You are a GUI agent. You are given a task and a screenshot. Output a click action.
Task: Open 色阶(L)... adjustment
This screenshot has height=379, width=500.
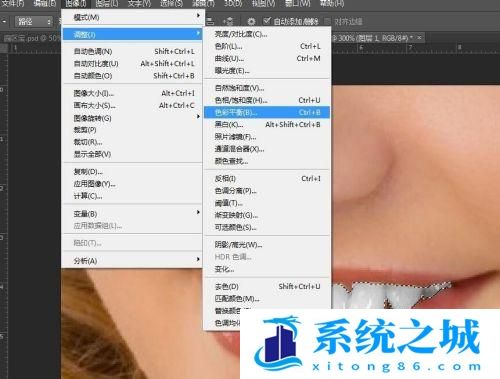point(267,46)
